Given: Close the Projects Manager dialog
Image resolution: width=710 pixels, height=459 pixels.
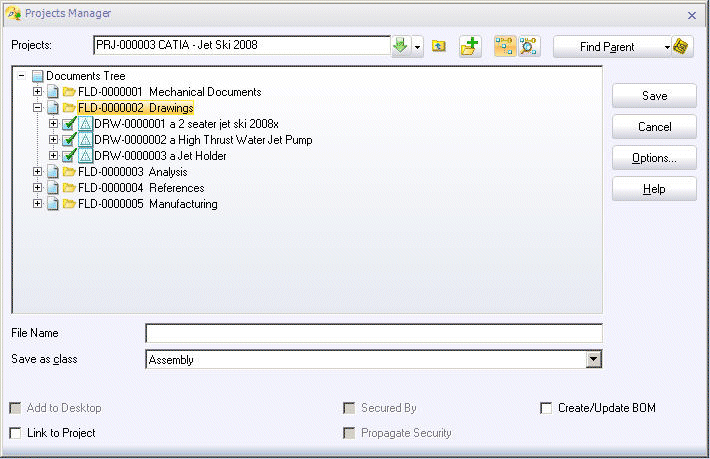Looking at the screenshot, I should point(691,15).
